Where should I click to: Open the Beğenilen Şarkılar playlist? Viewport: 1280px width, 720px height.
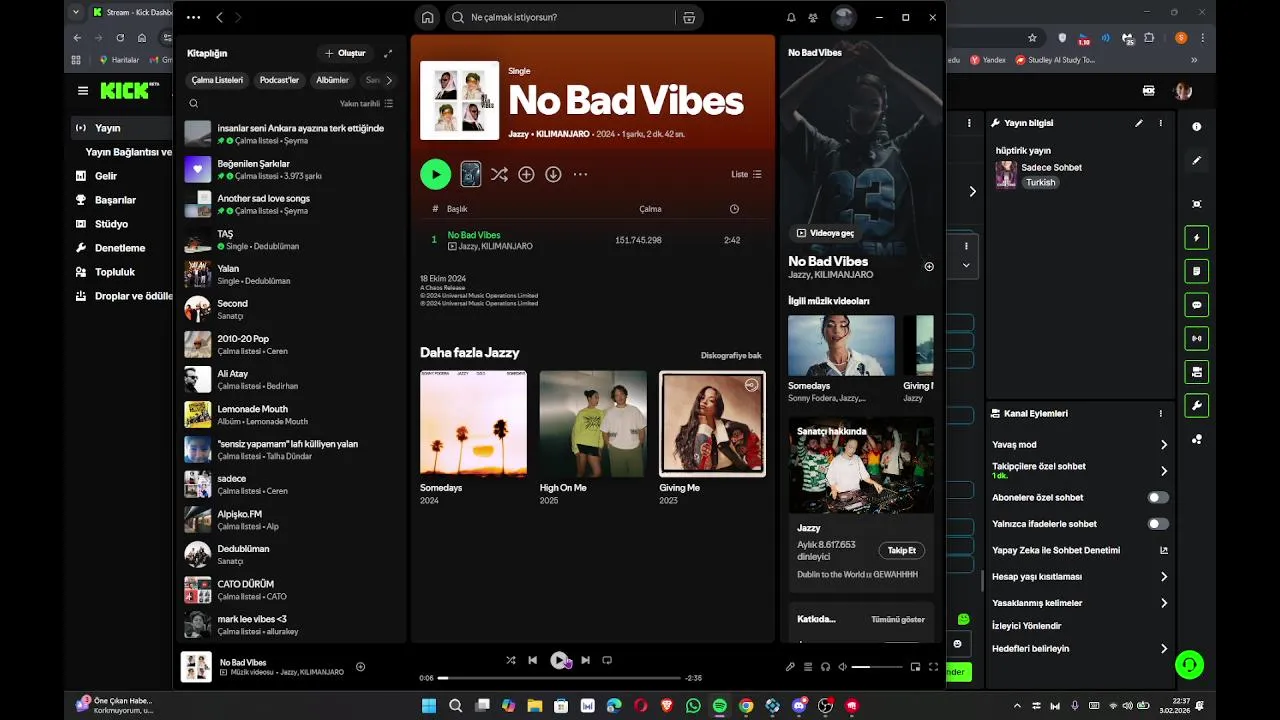[x=290, y=169]
